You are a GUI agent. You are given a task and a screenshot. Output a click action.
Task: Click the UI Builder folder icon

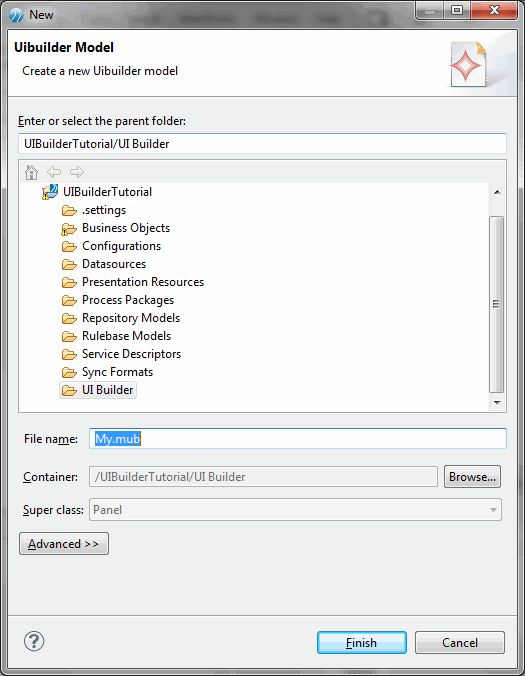coord(69,391)
